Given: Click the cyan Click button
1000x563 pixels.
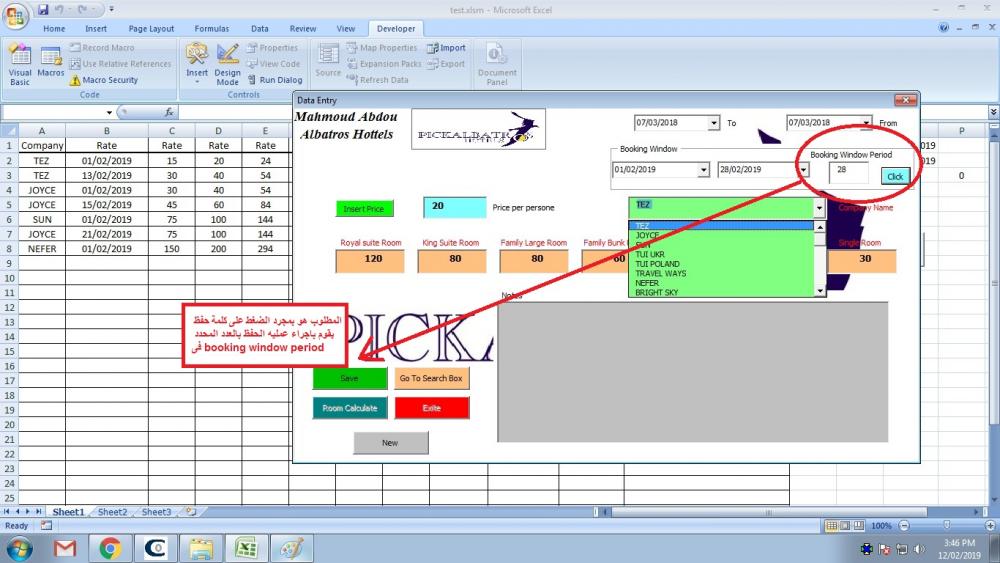Looking at the screenshot, I should [895, 177].
